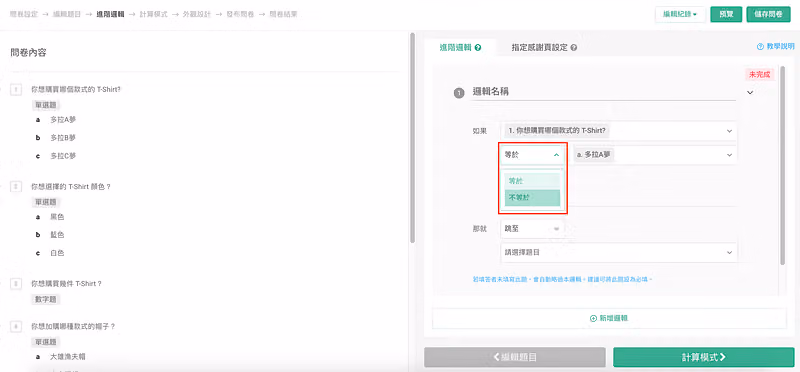Open the 如果 question dropdown
Viewport: 800px width, 372px height.
tap(619, 131)
